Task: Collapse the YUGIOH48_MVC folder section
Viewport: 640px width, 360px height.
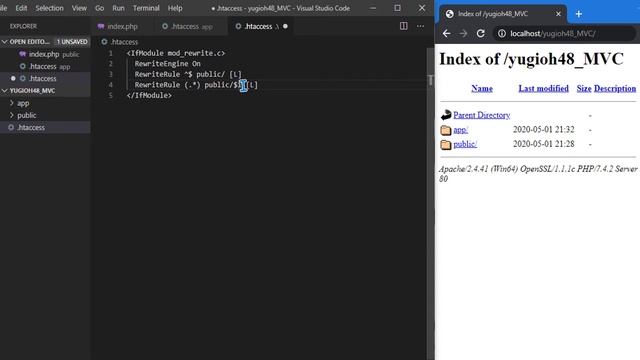Action: (x=5, y=91)
